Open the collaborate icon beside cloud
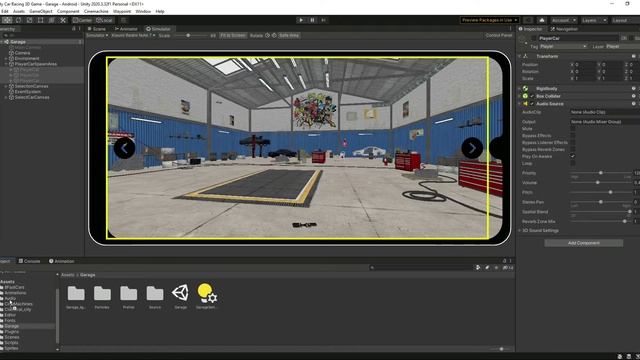The height and width of the screenshot is (360, 640). [x=528, y=20]
